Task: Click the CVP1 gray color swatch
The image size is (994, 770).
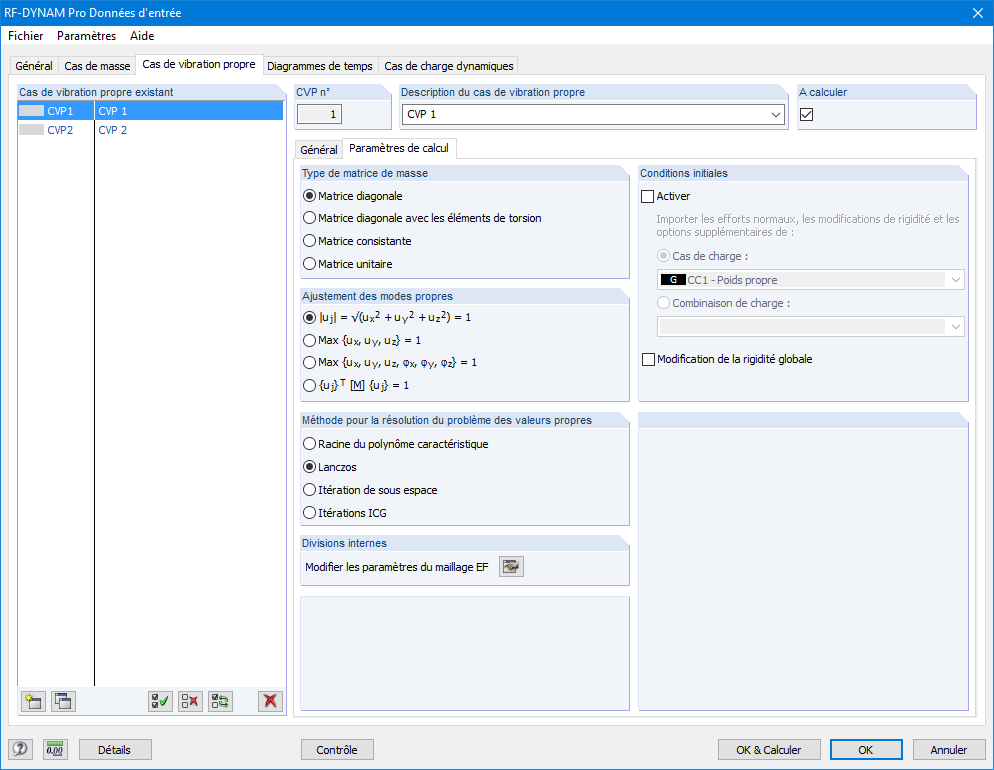Action: click(31, 111)
